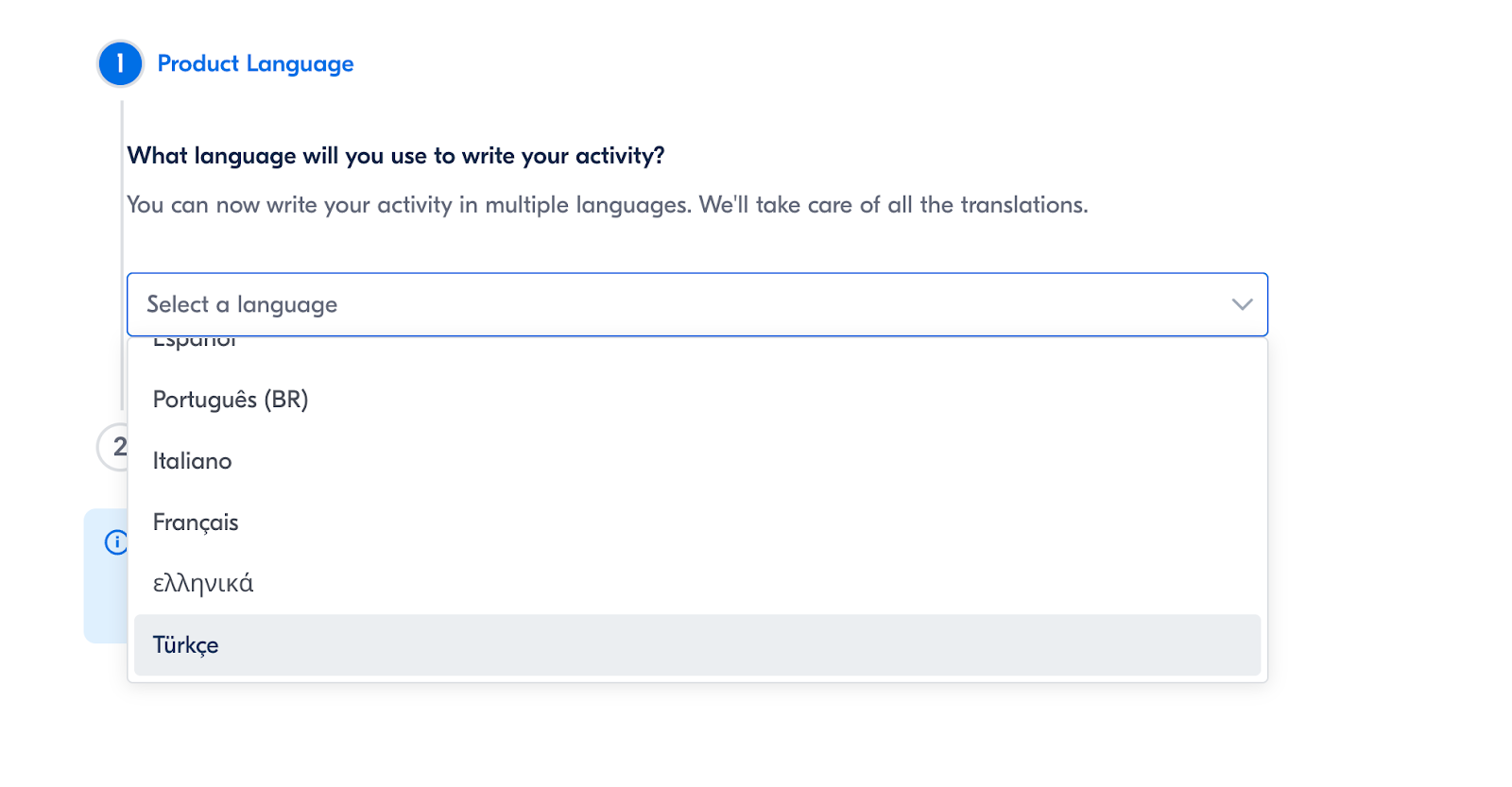
Task: Select the partially visible Español option
Action: (x=195, y=342)
